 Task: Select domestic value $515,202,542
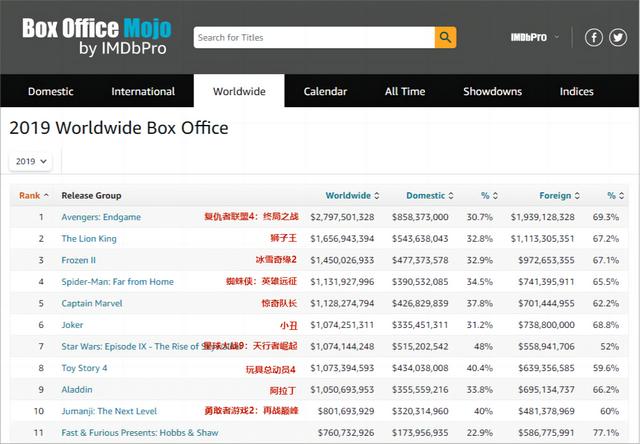click(420, 346)
